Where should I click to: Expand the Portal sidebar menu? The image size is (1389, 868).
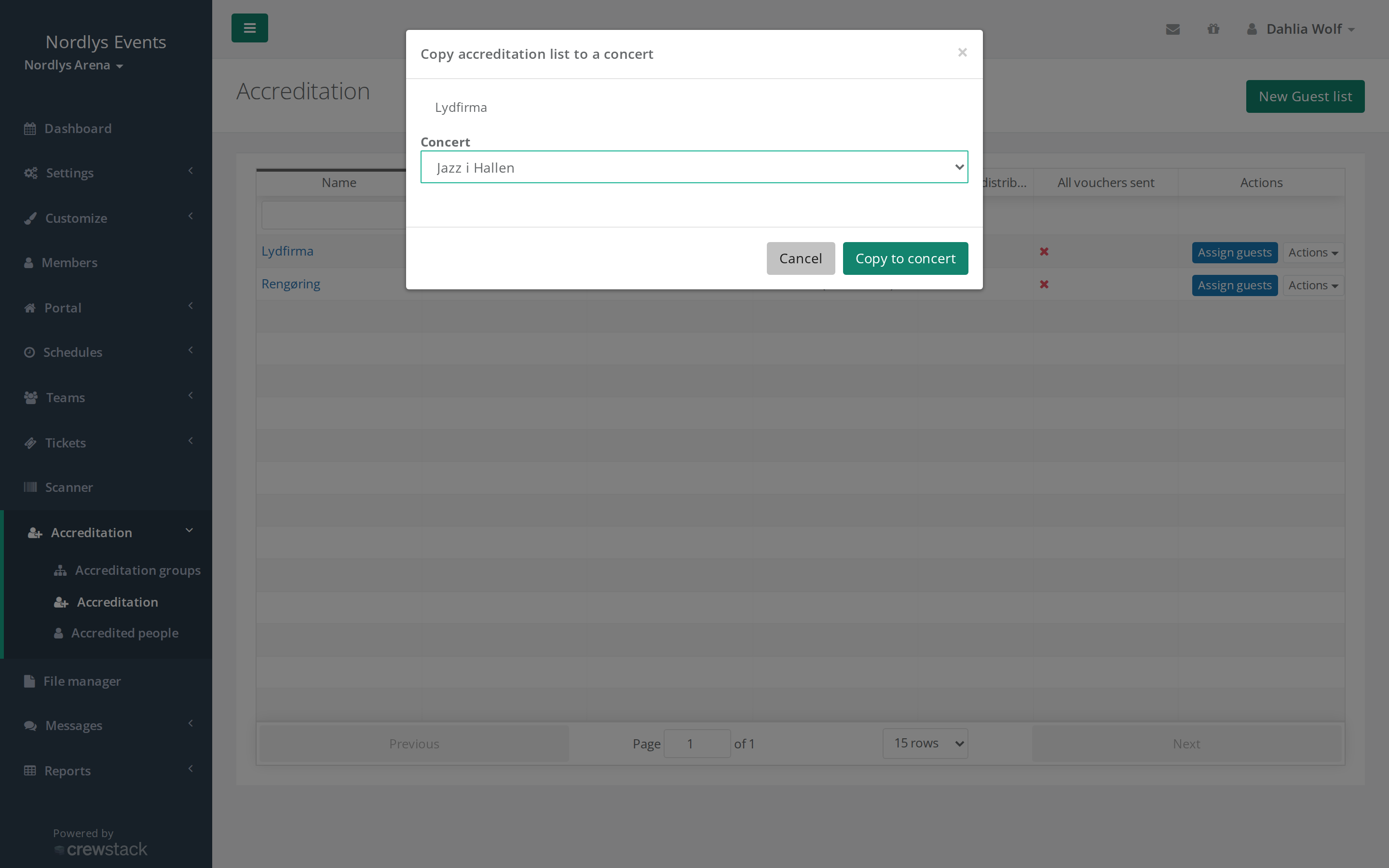[106, 308]
